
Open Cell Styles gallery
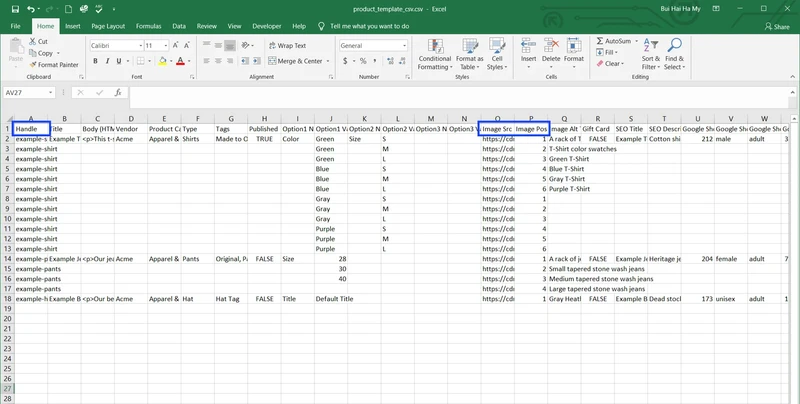[496, 55]
